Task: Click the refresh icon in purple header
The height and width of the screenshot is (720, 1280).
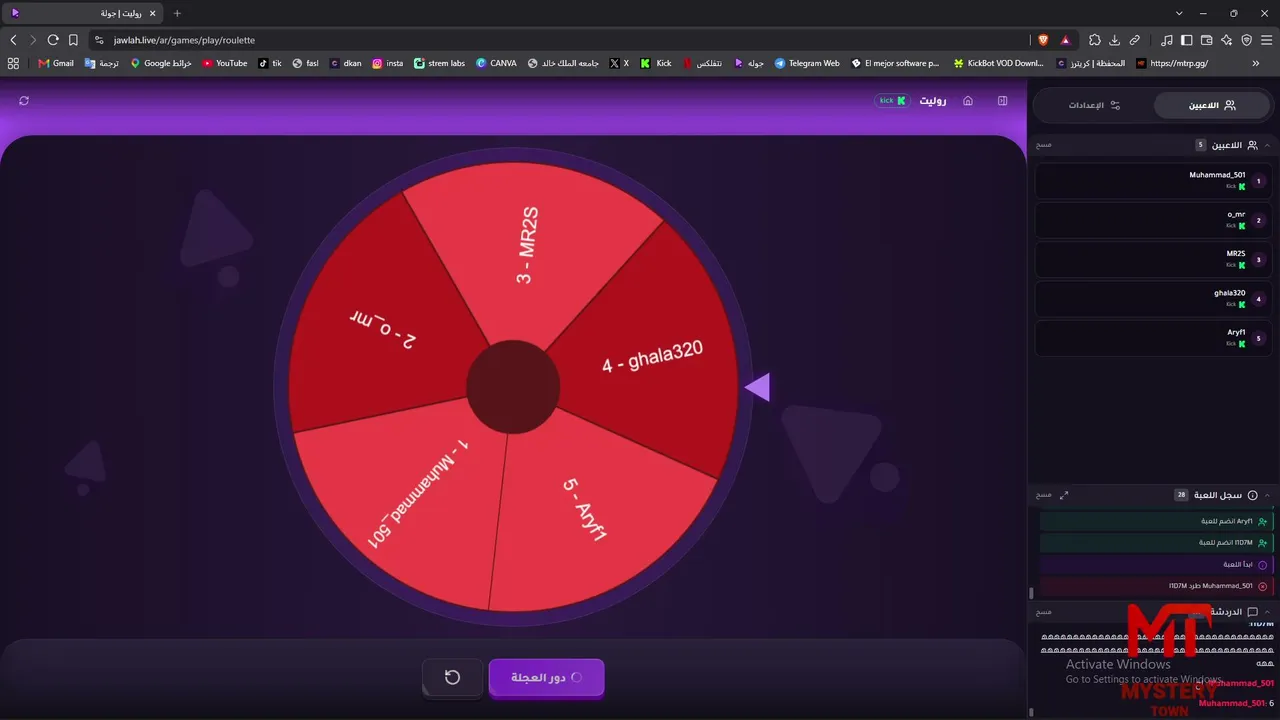Action: (x=24, y=101)
